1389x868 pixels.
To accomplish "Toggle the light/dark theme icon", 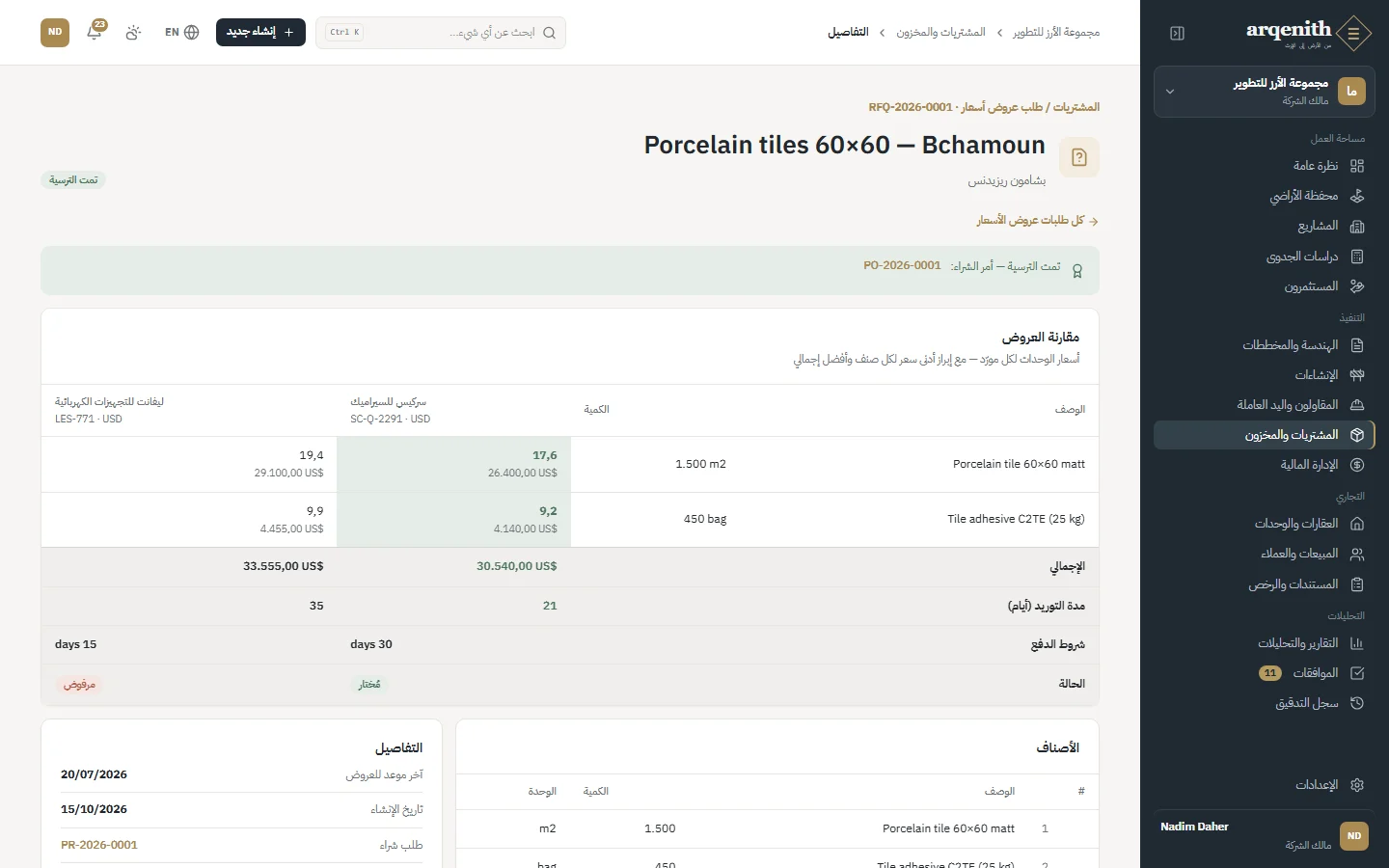I will click(x=133, y=32).
